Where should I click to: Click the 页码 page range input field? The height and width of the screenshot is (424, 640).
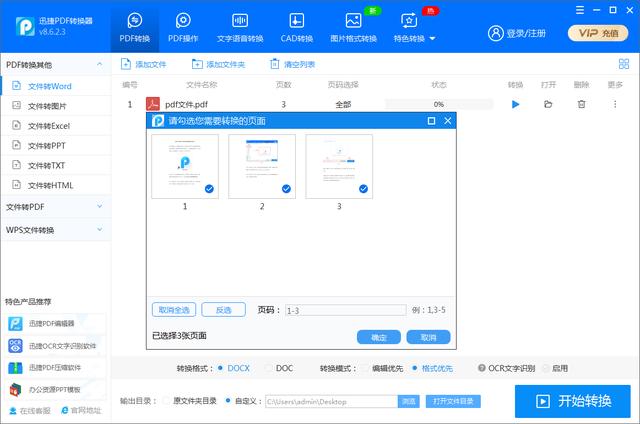(345, 310)
